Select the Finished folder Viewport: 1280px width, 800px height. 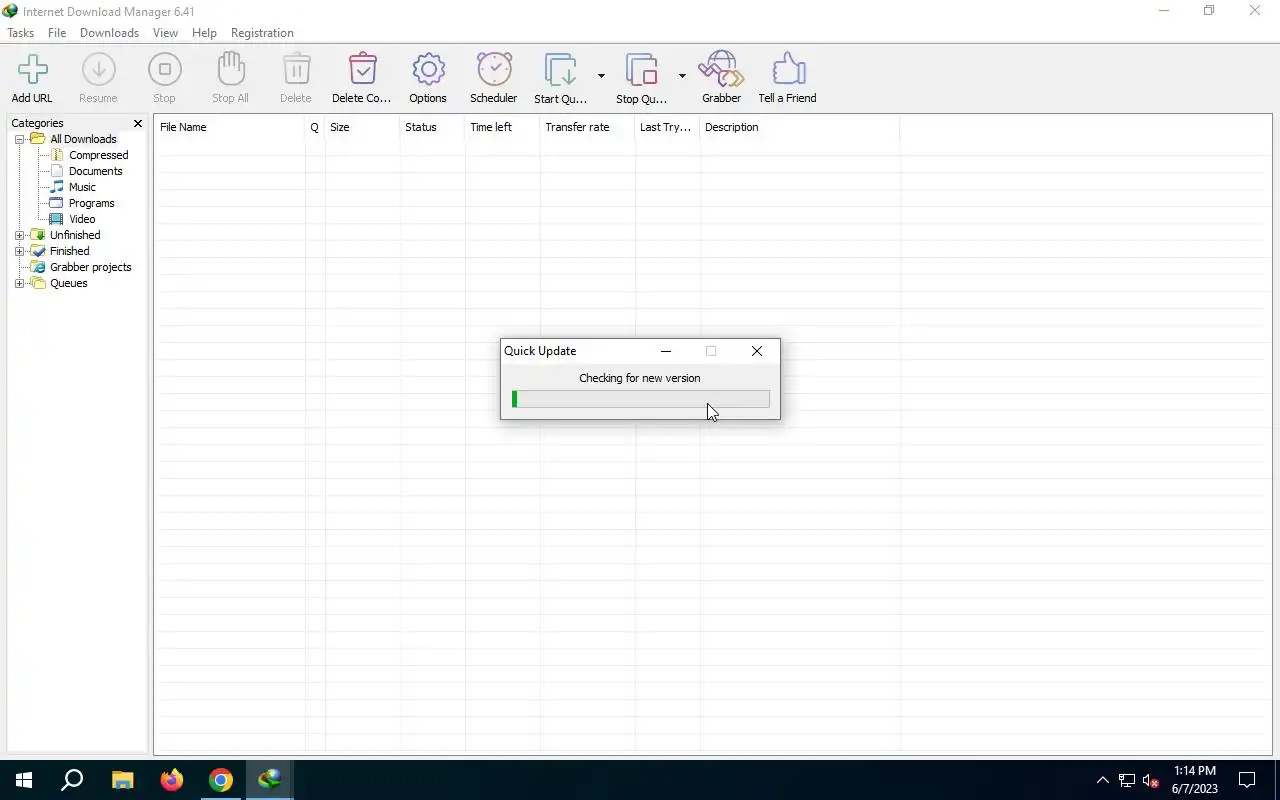[x=69, y=251]
